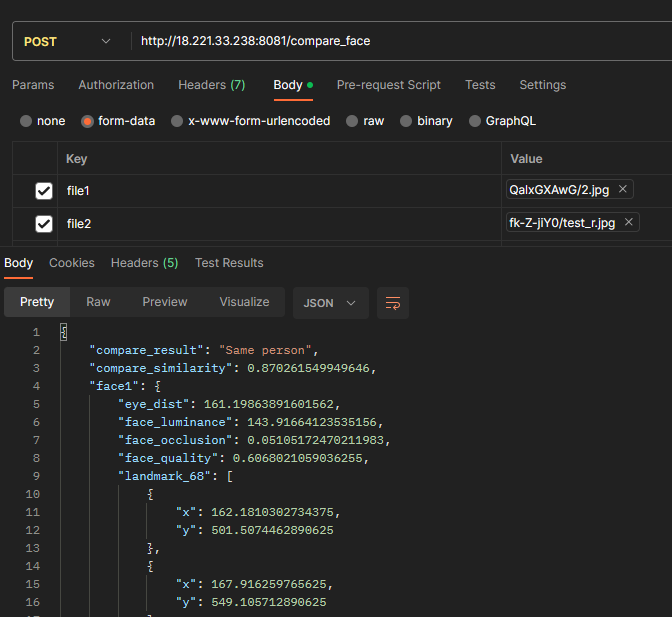This screenshot has height=617, width=672.
Task: Open the Test Results response tab
Action: [x=229, y=263]
